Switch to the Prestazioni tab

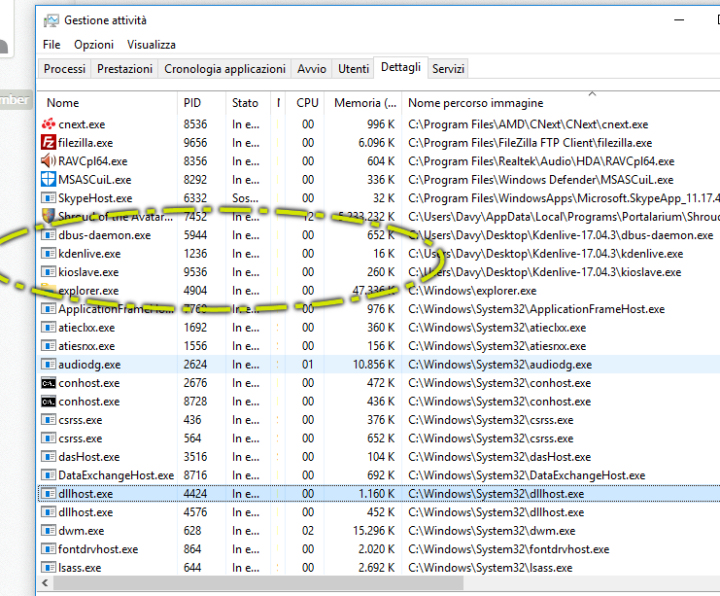point(124,69)
